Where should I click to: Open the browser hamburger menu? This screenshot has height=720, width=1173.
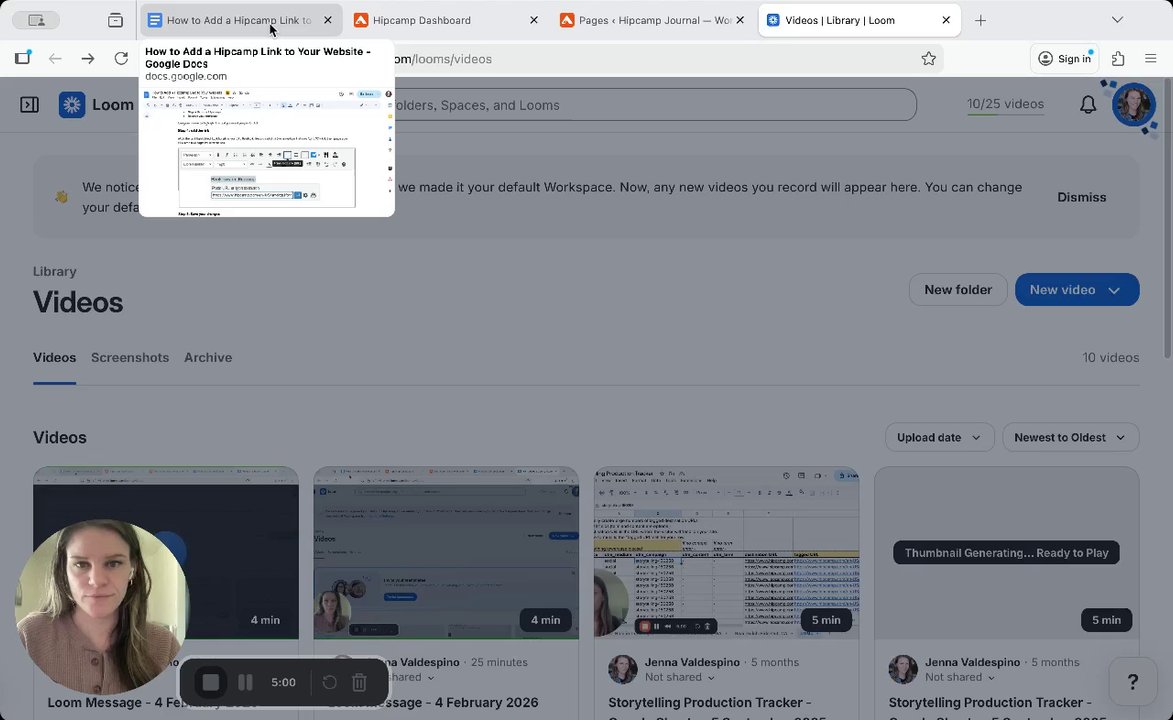point(1151,58)
